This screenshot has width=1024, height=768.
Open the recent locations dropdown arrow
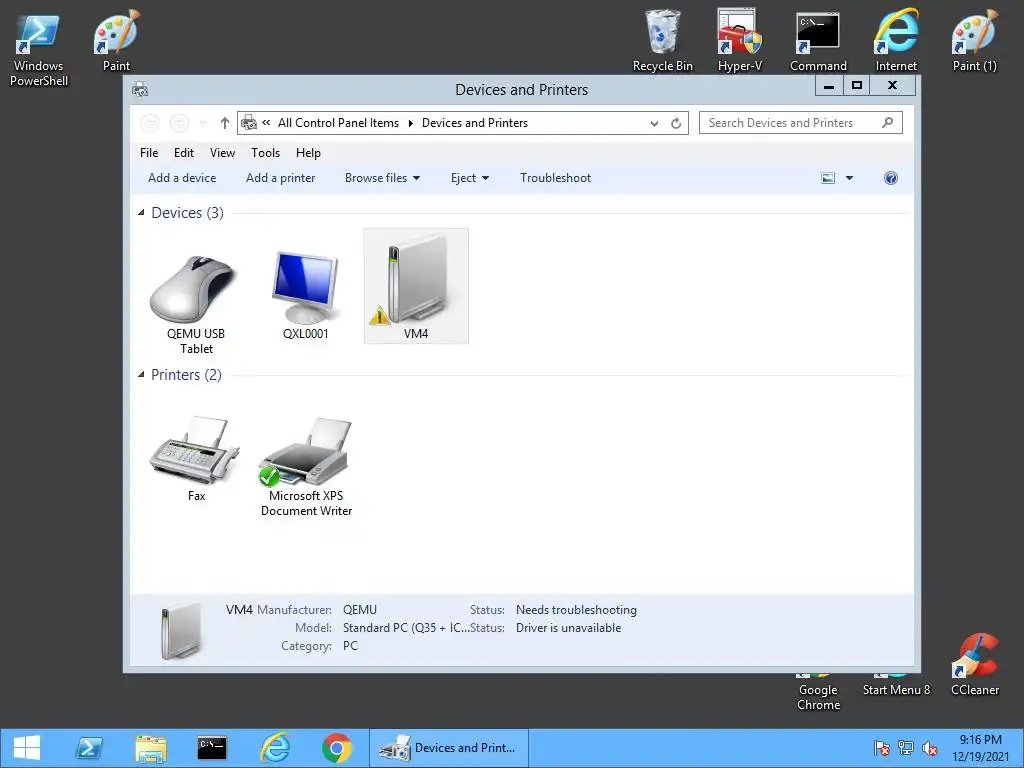203,123
